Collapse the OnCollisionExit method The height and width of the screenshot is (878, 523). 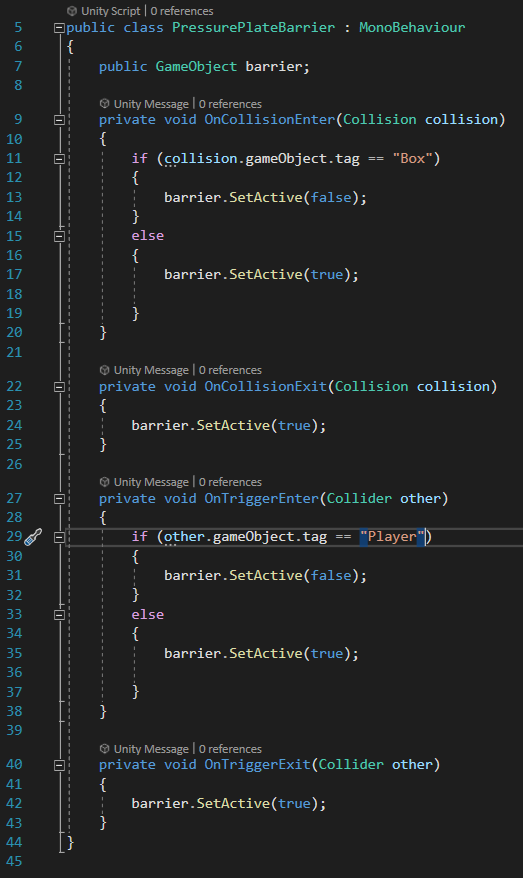point(59,387)
